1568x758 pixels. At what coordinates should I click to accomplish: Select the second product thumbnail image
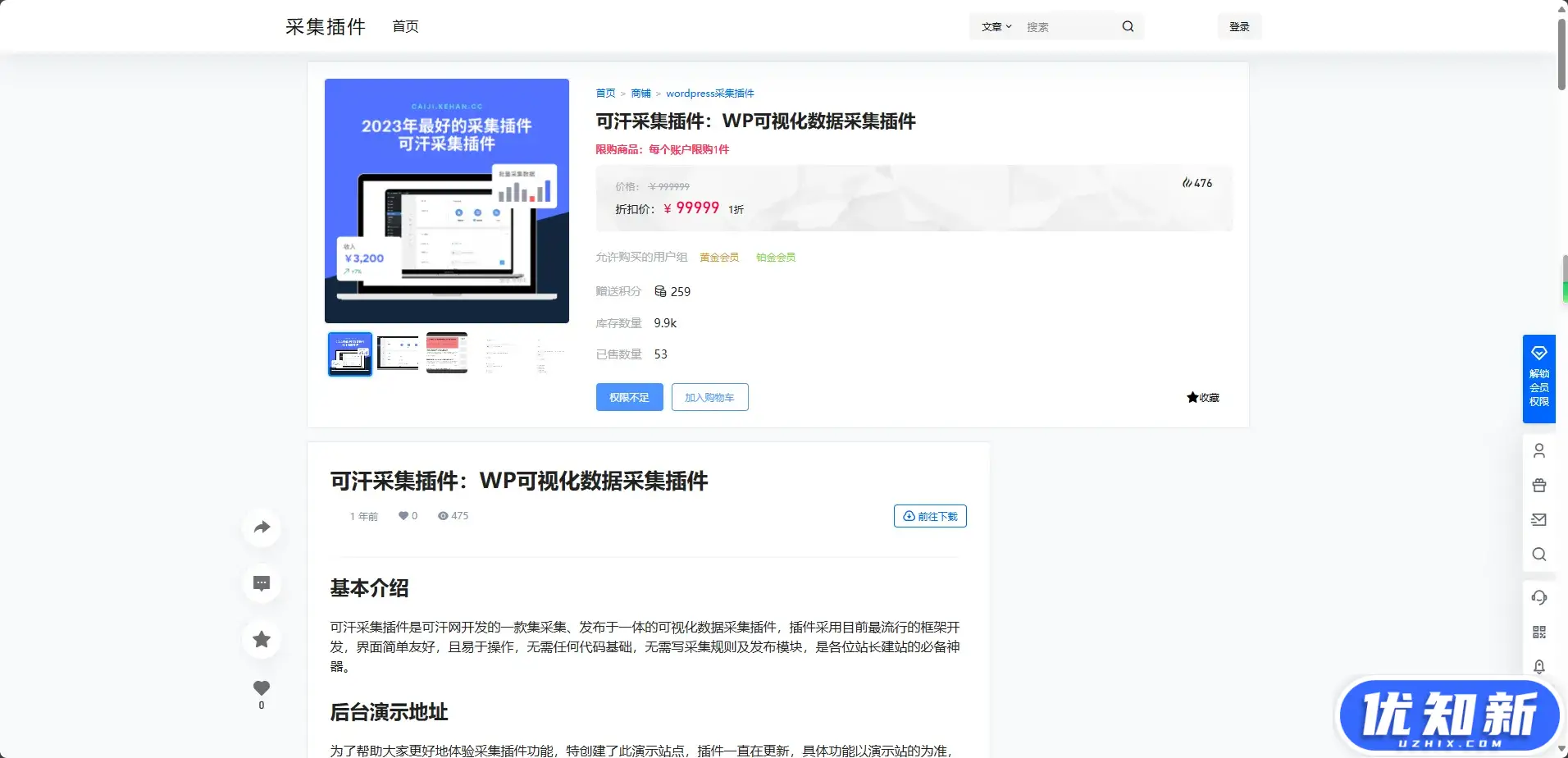tap(398, 354)
